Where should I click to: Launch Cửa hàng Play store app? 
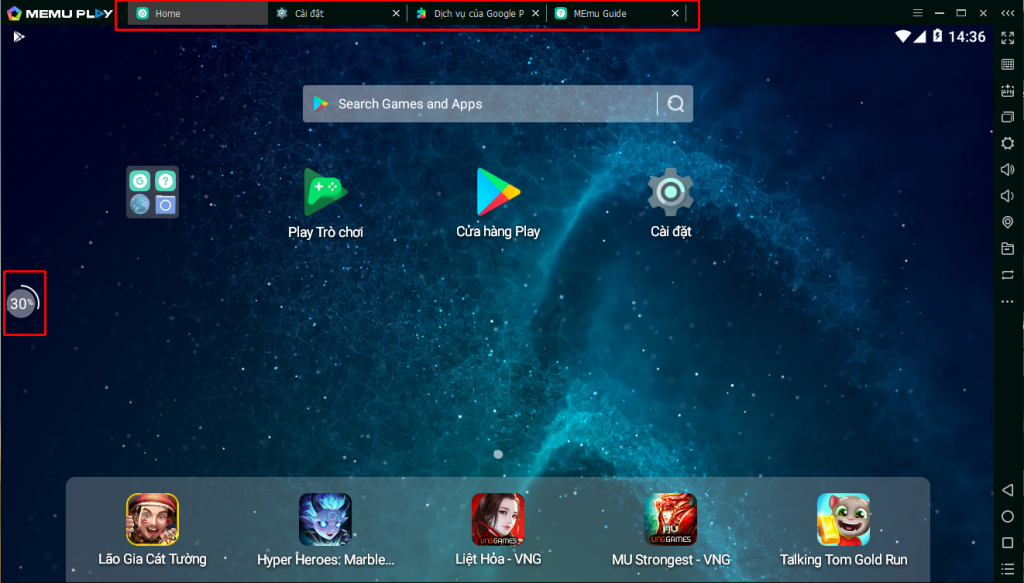coord(498,204)
